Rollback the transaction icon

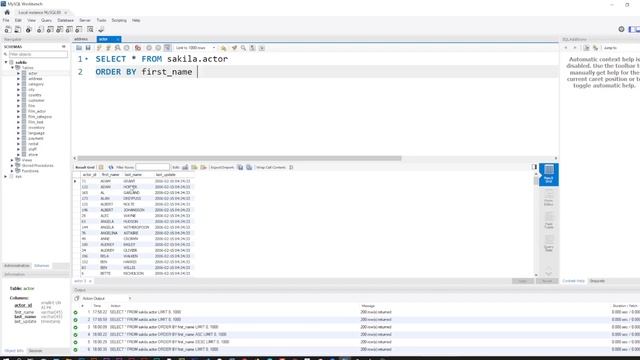click(x=158, y=48)
